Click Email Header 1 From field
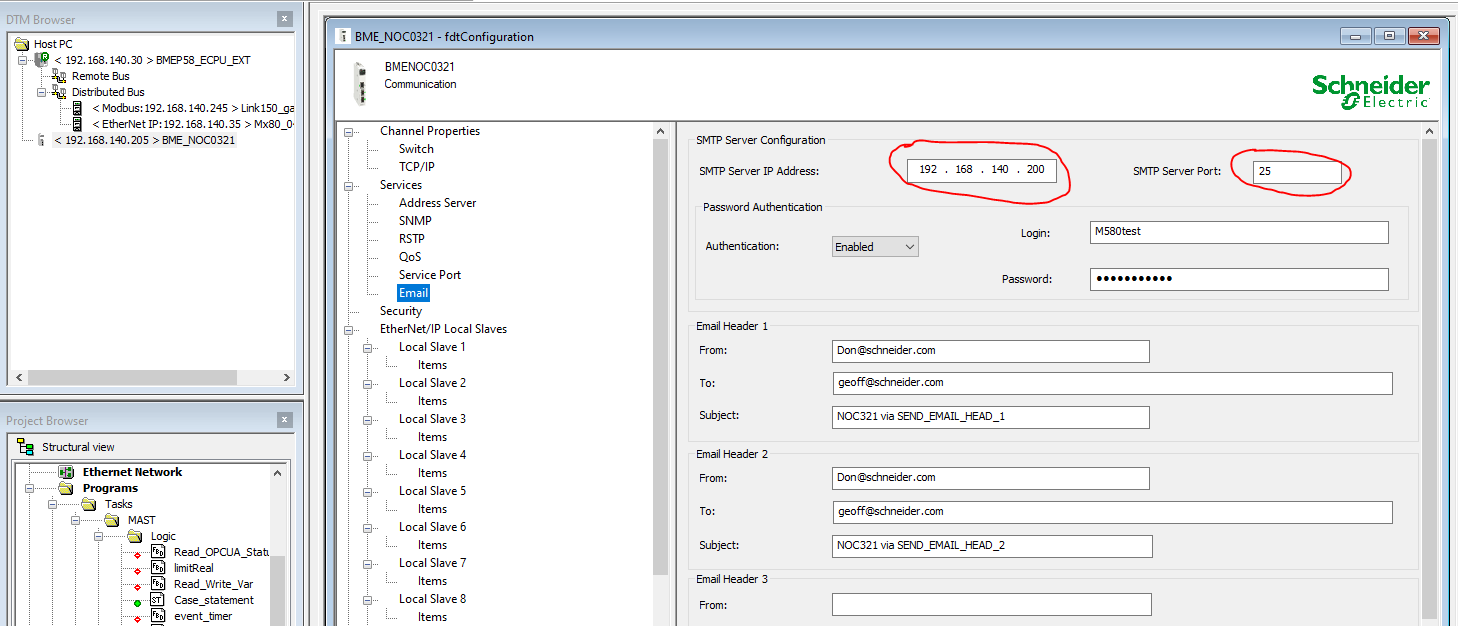 click(990, 351)
